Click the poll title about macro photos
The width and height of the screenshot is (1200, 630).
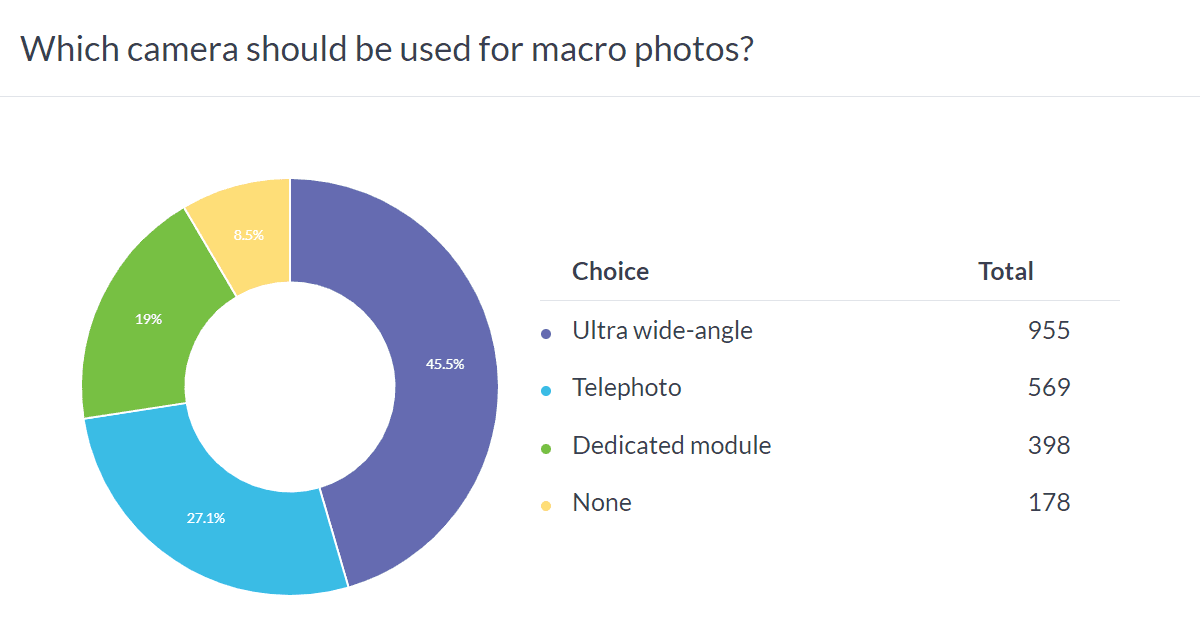pos(386,48)
